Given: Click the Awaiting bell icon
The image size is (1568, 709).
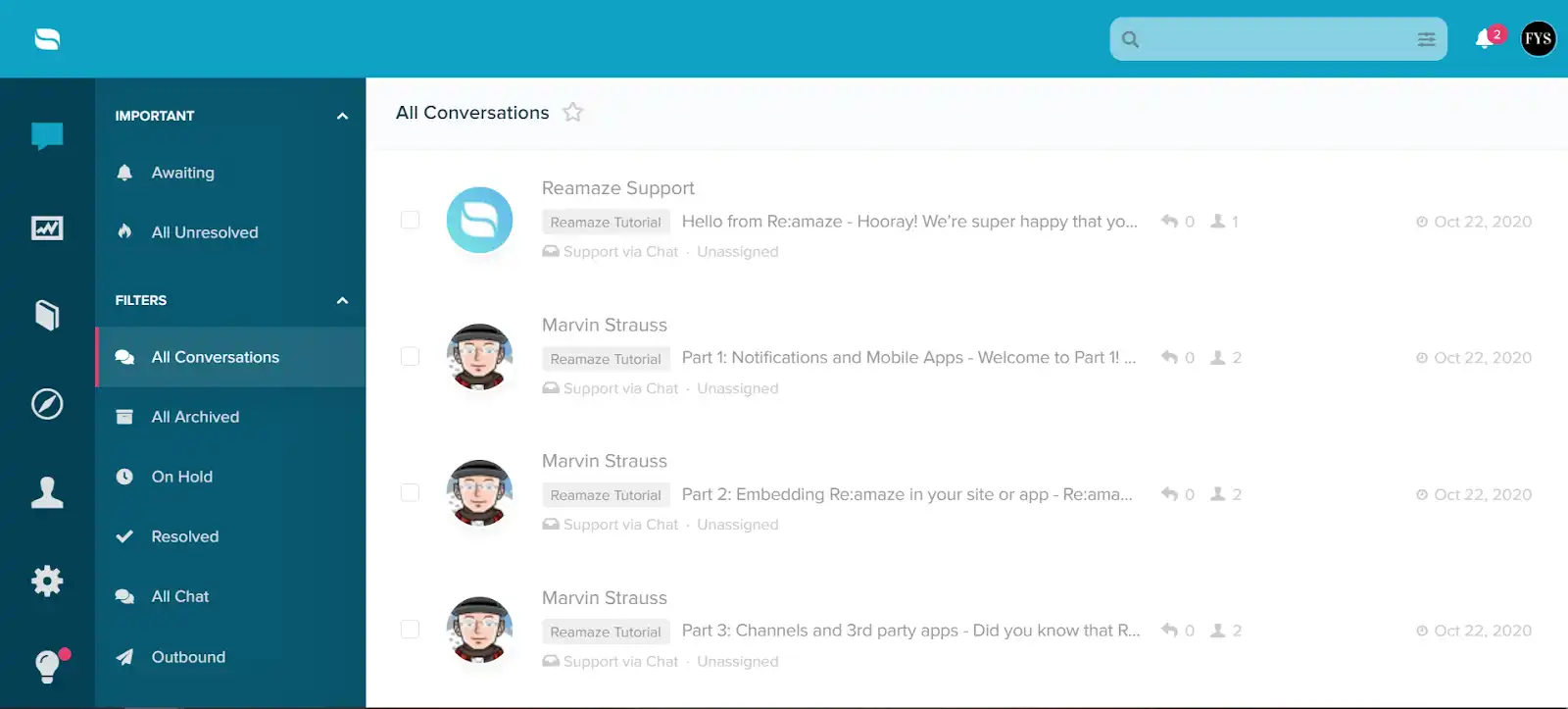Looking at the screenshot, I should [x=124, y=173].
